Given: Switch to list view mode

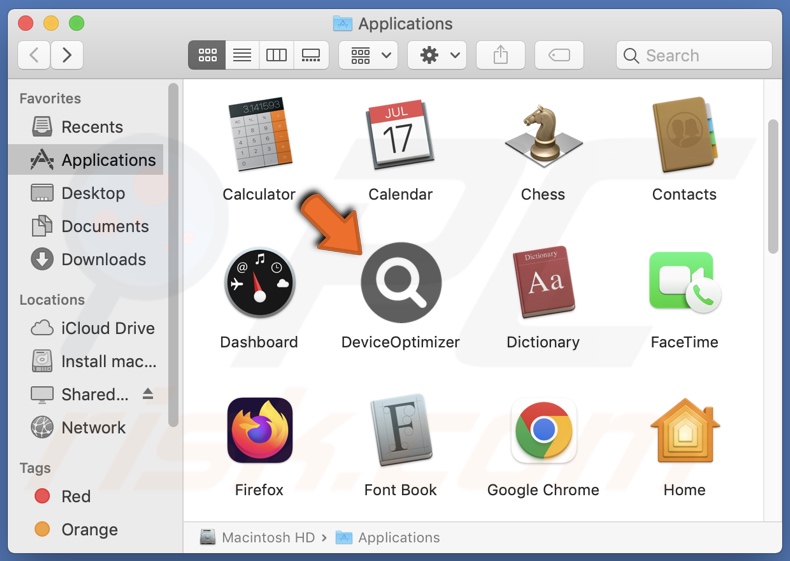Looking at the screenshot, I should (242, 56).
